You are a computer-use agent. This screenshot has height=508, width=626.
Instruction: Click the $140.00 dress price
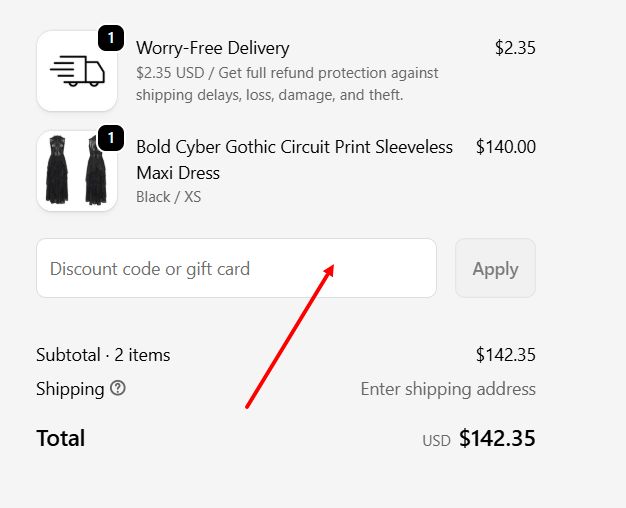pyautogui.click(x=505, y=147)
